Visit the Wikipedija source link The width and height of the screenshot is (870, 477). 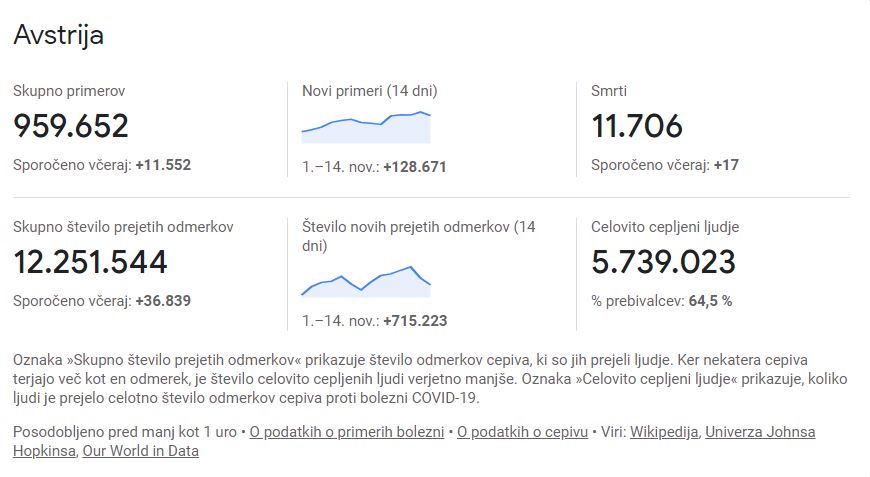(x=664, y=432)
